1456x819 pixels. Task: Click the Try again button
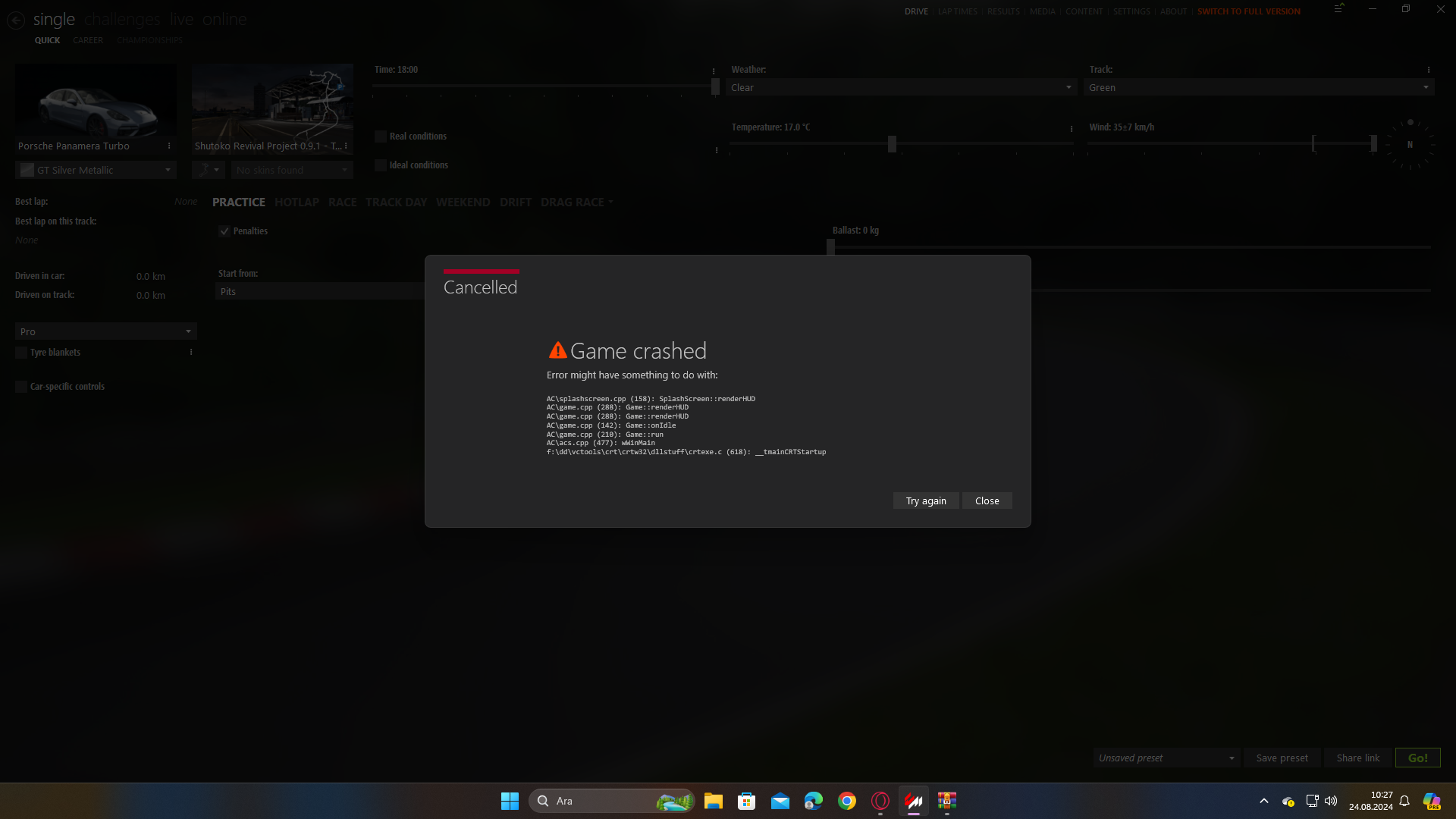pos(925,500)
